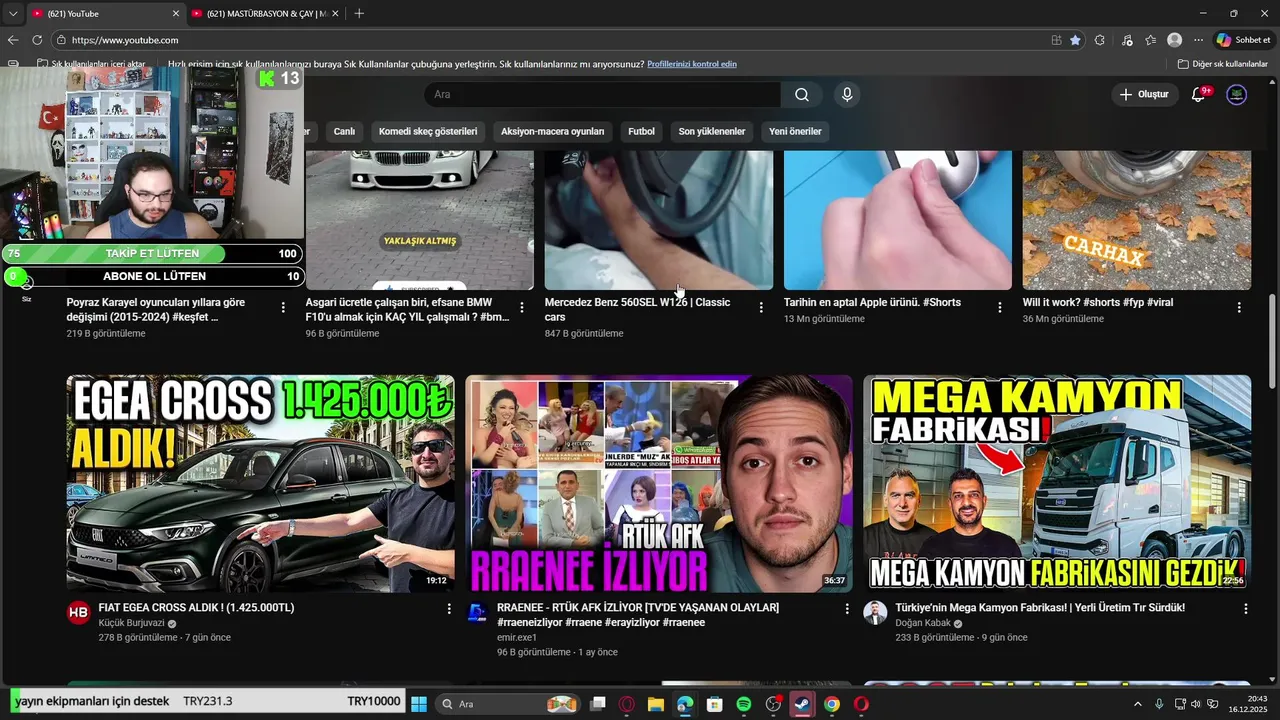Open Mercedes Benz 560SEL W126 title
The height and width of the screenshot is (720, 1280).
pos(638,309)
